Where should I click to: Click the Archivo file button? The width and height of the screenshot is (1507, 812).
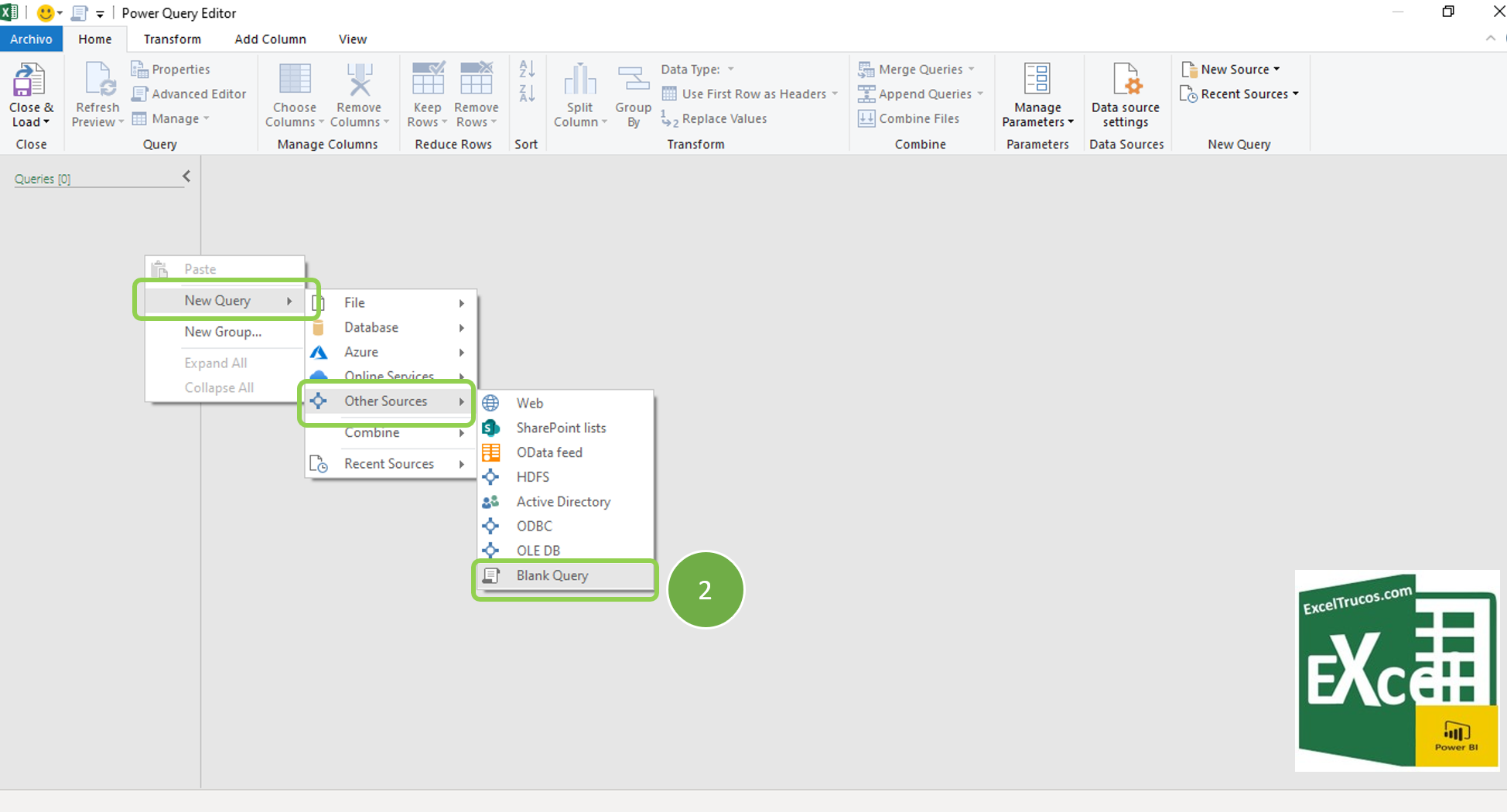[x=31, y=39]
